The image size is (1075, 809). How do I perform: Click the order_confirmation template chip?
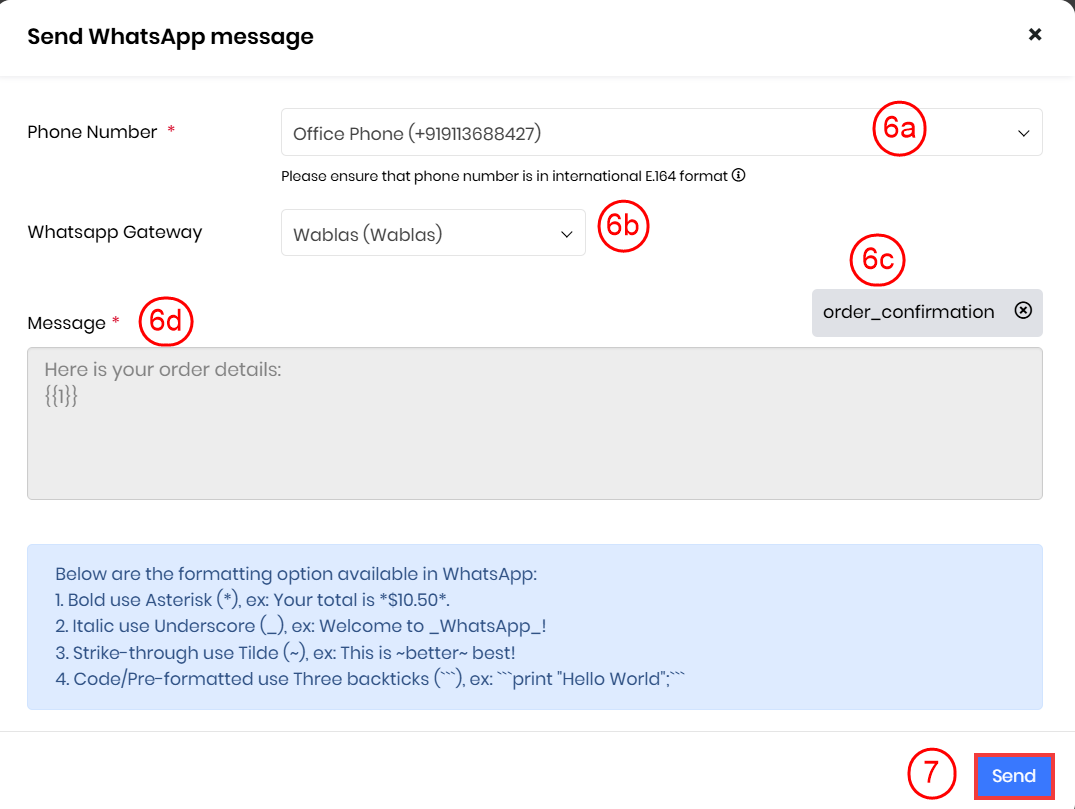908,312
